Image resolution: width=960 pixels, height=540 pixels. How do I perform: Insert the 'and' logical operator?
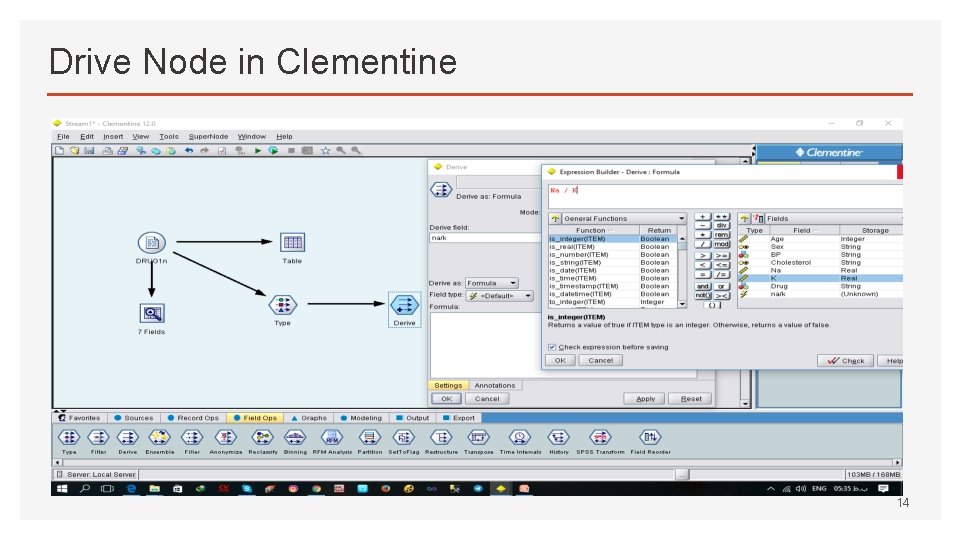[x=703, y=287]
